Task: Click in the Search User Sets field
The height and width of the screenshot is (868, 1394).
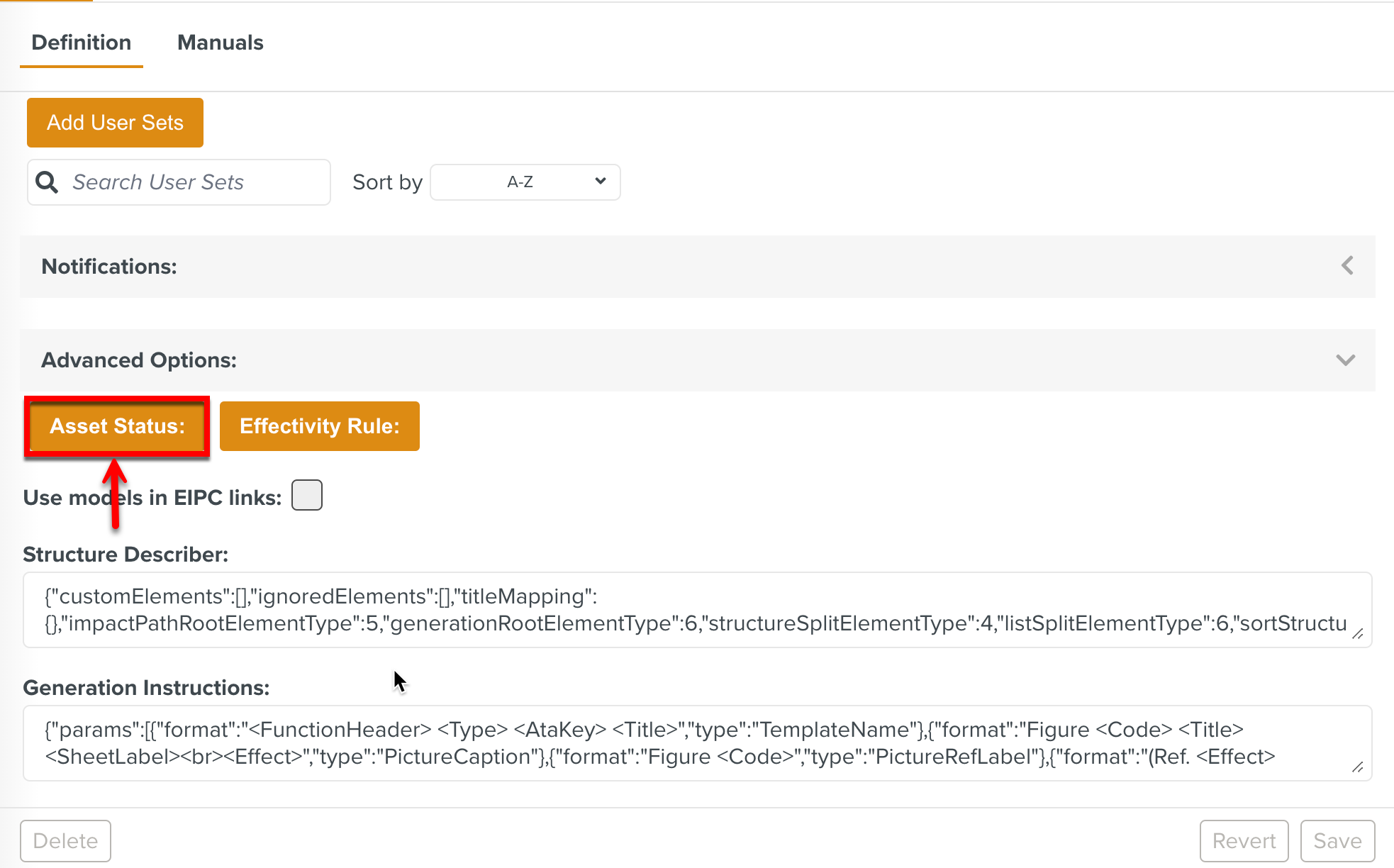Action: click(191, 182)
